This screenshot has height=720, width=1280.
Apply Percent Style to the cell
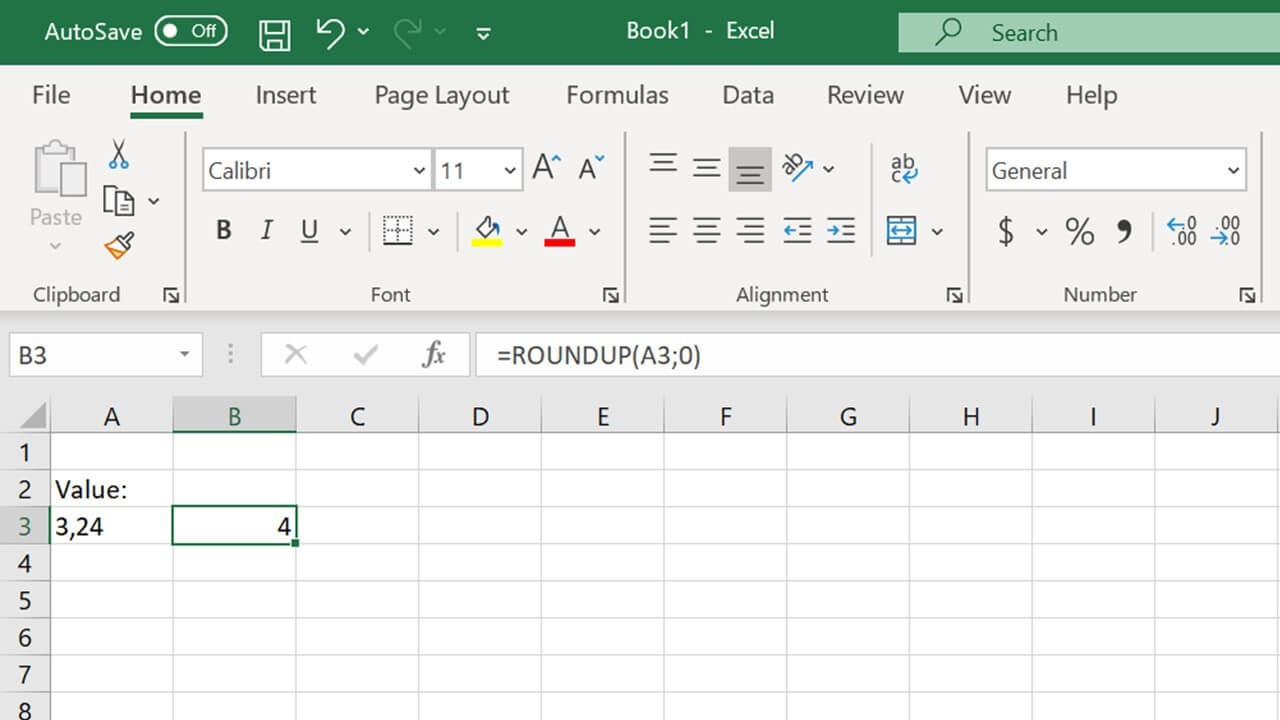[x=1079, y=231]
